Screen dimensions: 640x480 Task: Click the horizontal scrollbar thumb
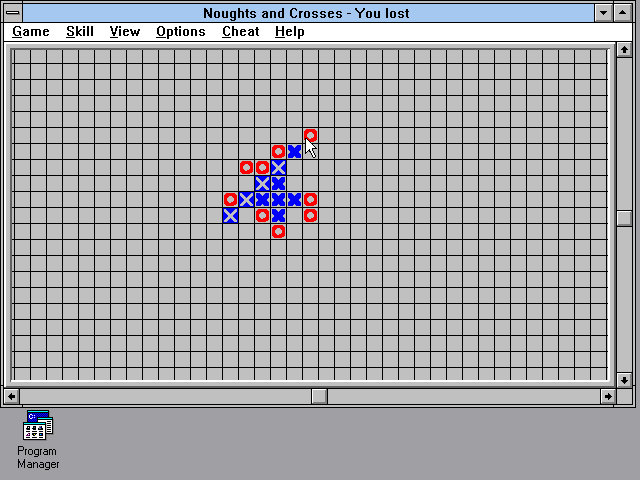click(x=319, y=396)
